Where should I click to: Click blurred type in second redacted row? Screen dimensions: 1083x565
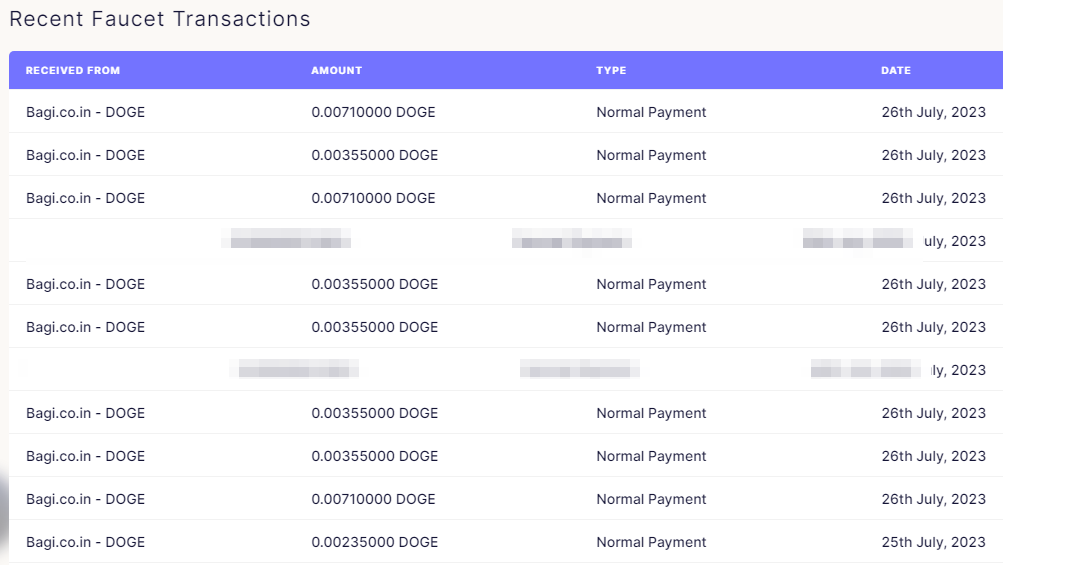(865, 370)
